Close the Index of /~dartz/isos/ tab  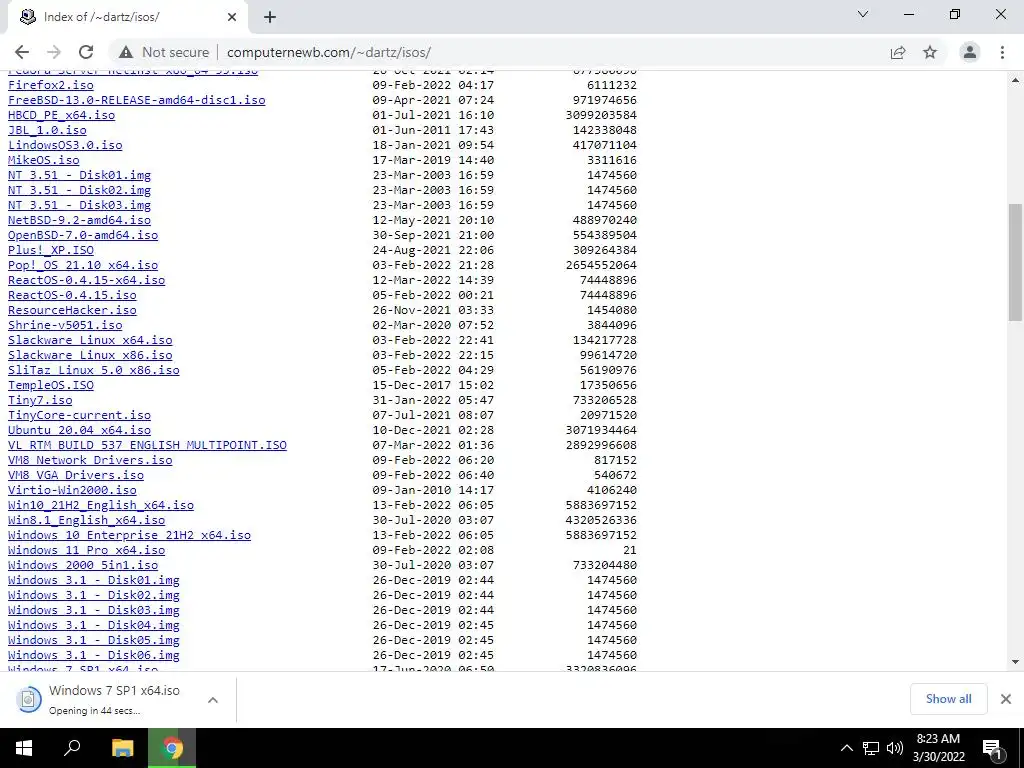[x=232, y=17]
